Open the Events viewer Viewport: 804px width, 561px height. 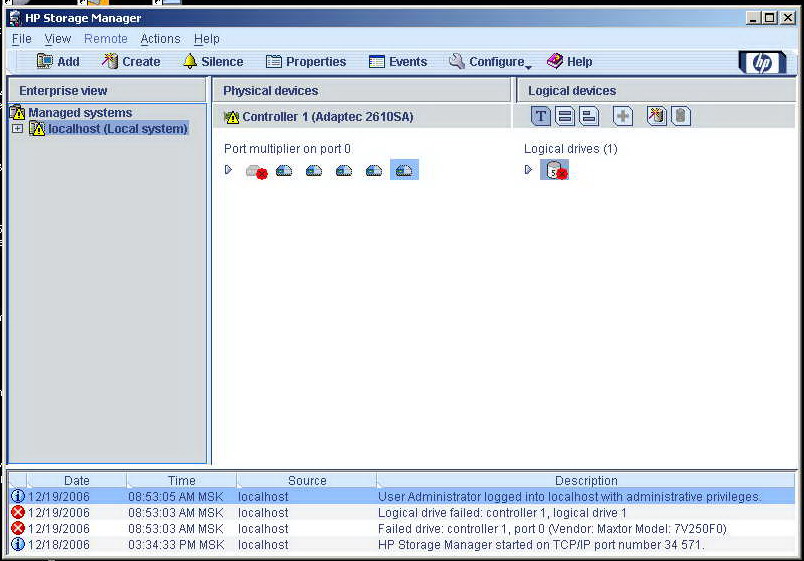coord(397,62)
